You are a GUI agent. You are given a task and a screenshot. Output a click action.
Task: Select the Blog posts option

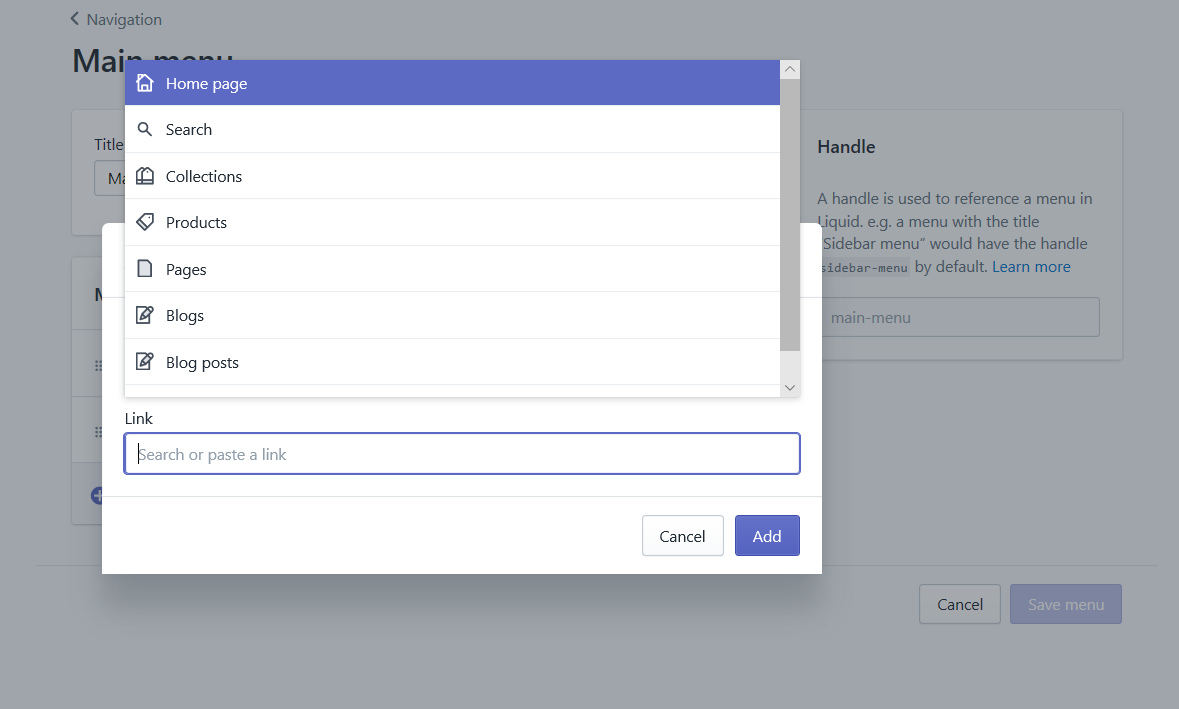(452, 362)
